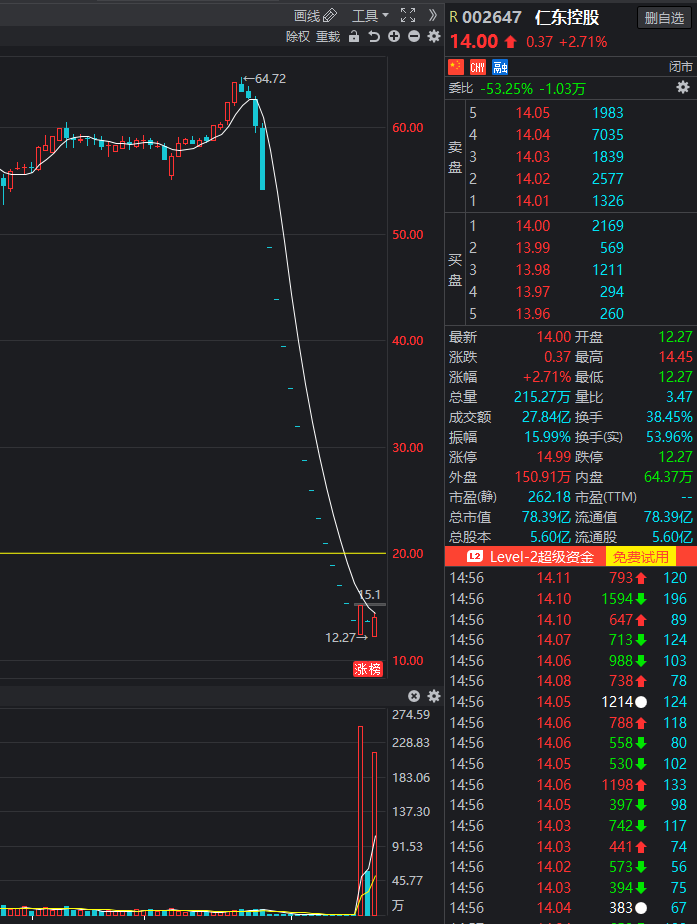Viewport: 697px width, 924px height.
Task: Click the 涨榜 gainers list tag
Action: [x=368, y=669]
